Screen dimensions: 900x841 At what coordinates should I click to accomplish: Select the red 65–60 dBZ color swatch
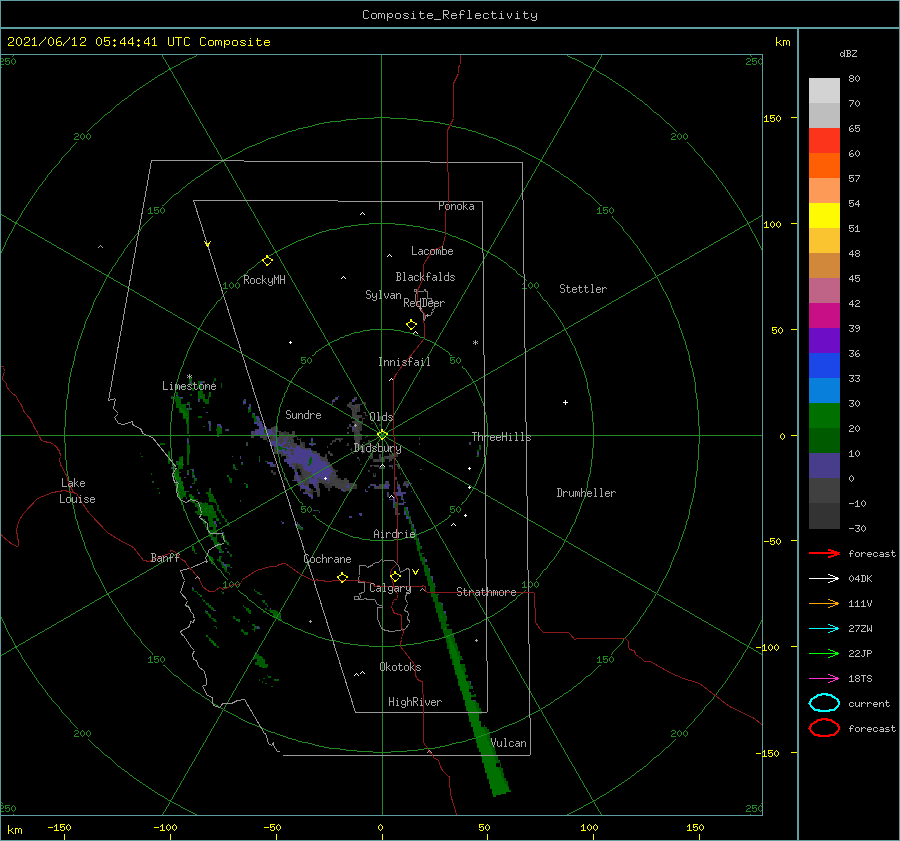pos(824,141)
